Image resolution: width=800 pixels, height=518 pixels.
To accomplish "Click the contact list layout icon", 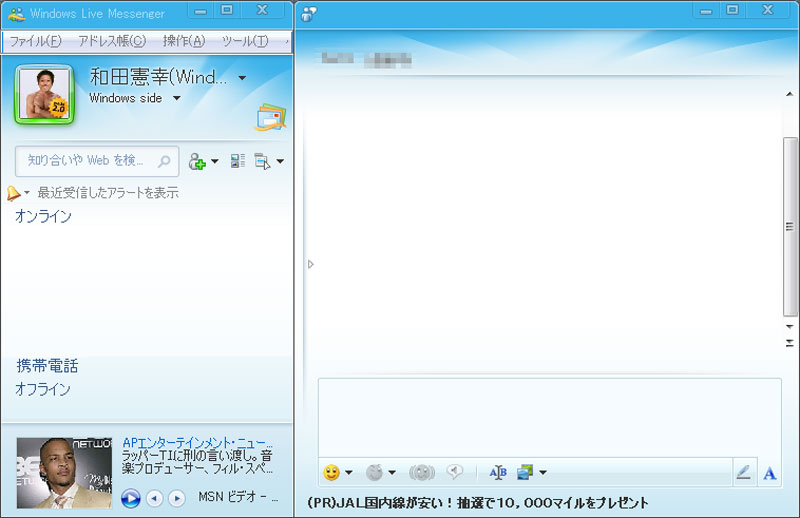I will pyautogui.click(x=262, y=161).
